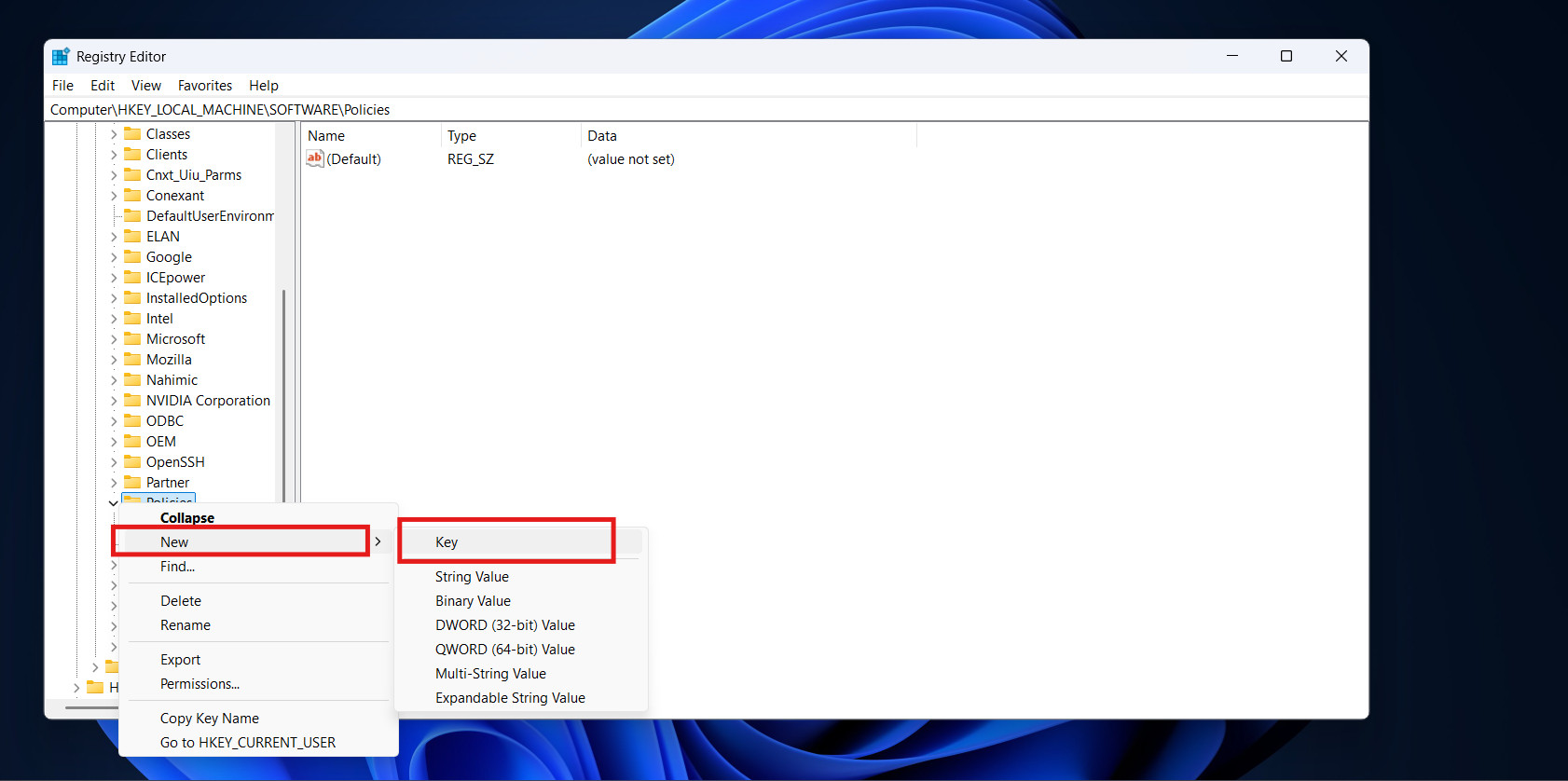The width and height of the screenshot is (1568, 781).
Task: Select the Mozilla key folder icon
Action: 132,360
